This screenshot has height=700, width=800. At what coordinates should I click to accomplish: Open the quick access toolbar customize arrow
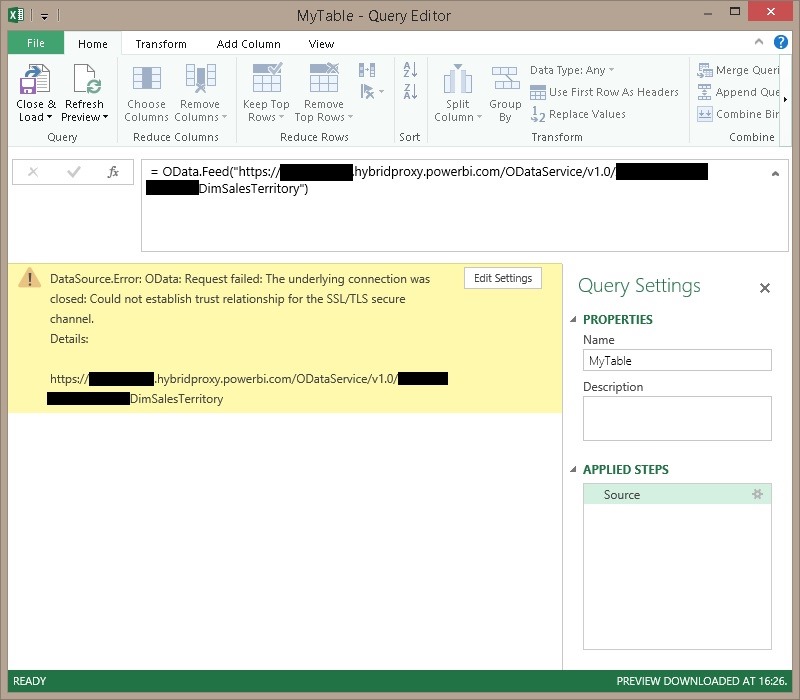44,16
